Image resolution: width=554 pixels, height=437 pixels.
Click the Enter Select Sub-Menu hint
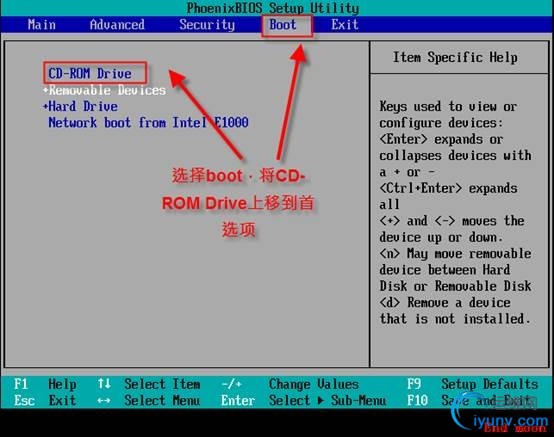pos(303,400)
